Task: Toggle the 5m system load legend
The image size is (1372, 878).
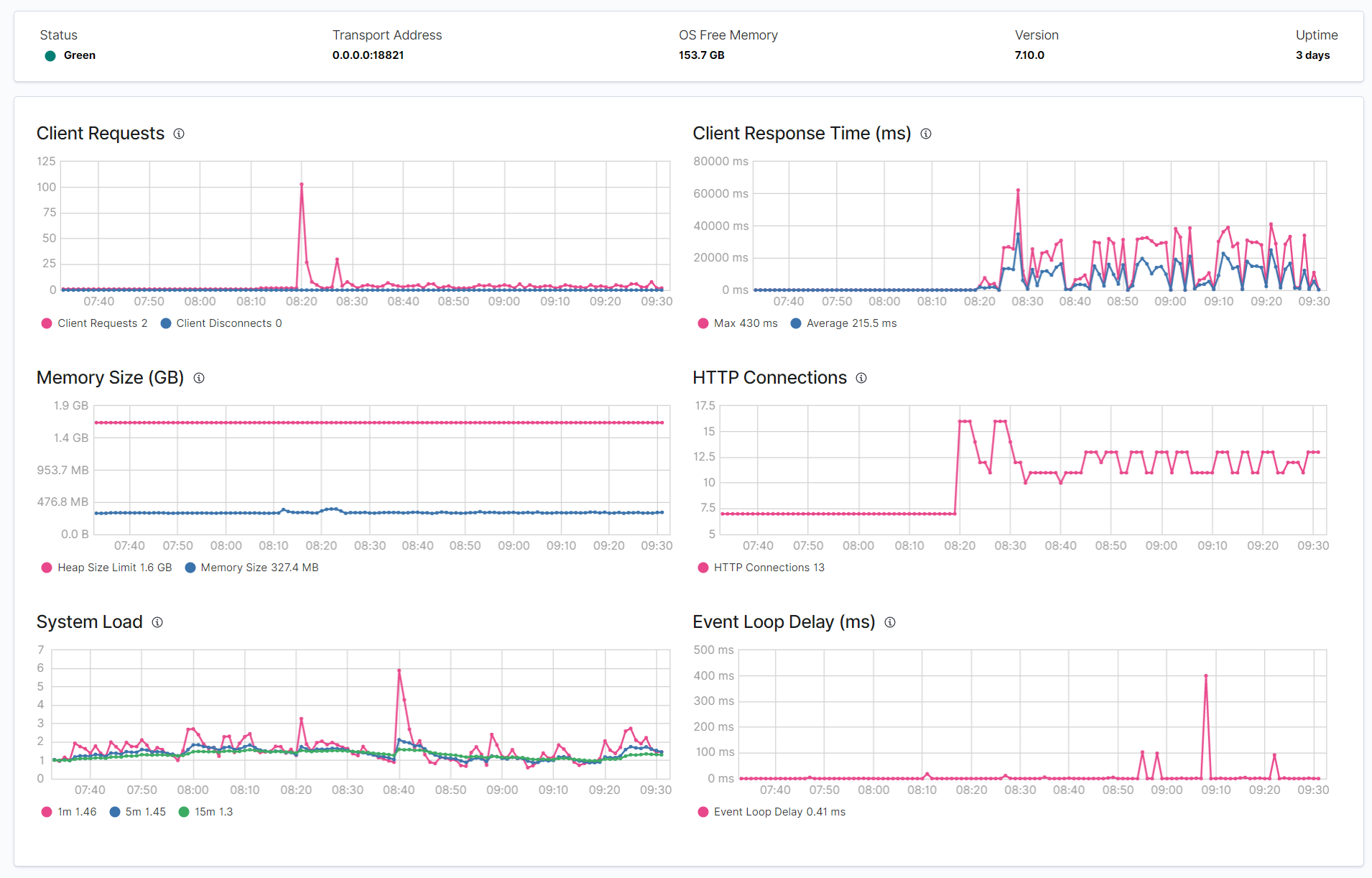Action: [137, 812]
